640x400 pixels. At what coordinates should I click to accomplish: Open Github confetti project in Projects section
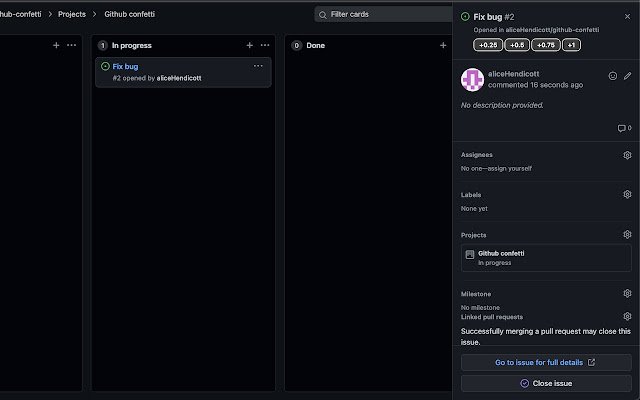pyautogui.click(x=501, y=253)
